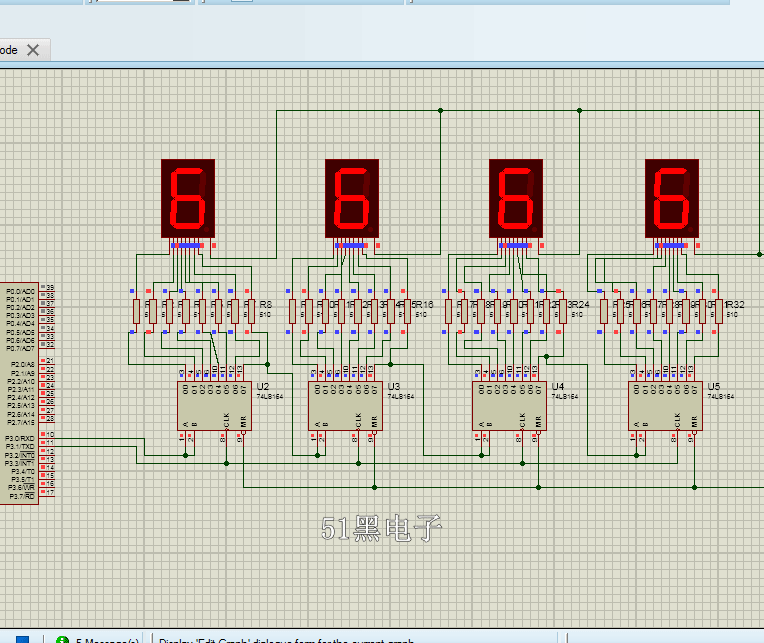Image resolution: width=764 pixels, height=643 pixels.
Task: Click the P3.0/RXD pin on microcontroller
Action: pos(20,438)
